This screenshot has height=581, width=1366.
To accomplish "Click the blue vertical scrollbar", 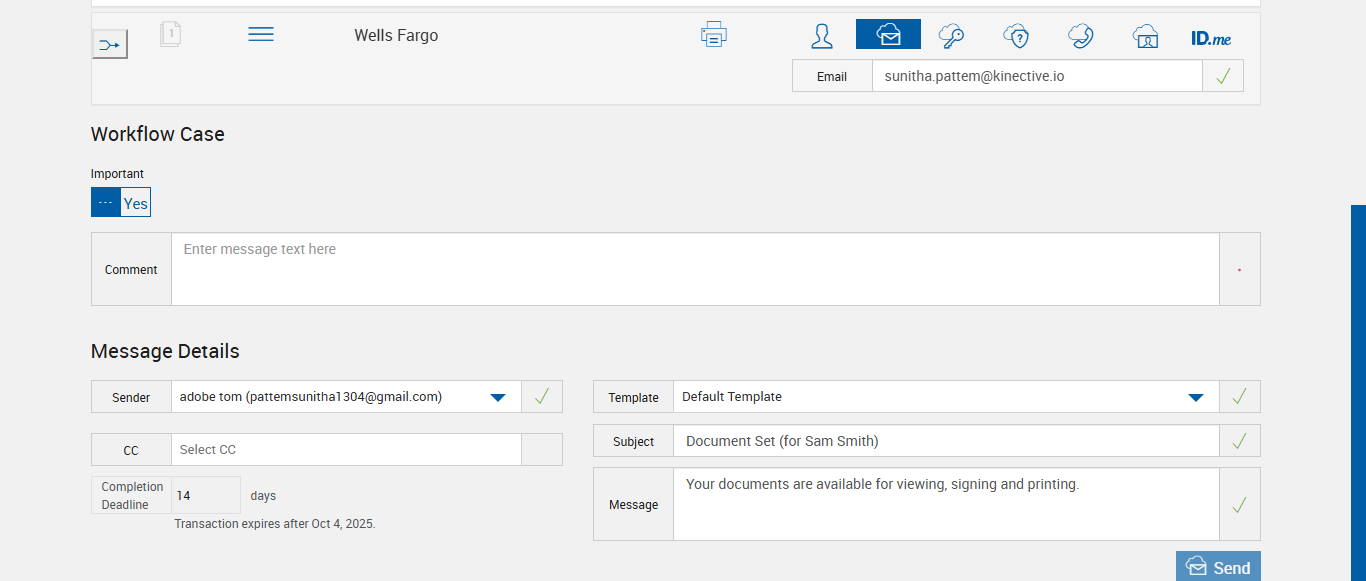I will pos(1358,390).
